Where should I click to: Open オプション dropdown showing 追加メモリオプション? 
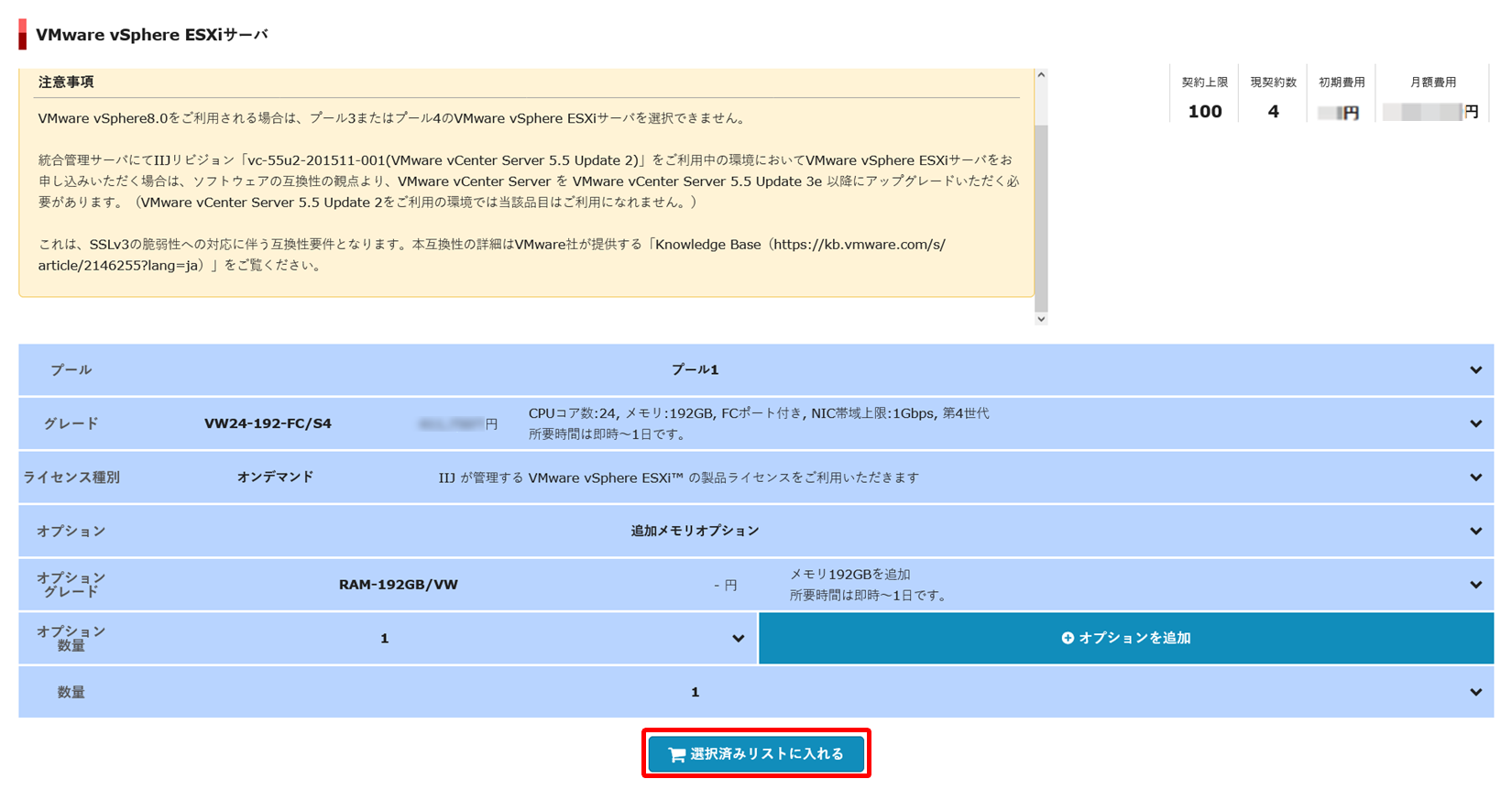(x=756, y=531)
